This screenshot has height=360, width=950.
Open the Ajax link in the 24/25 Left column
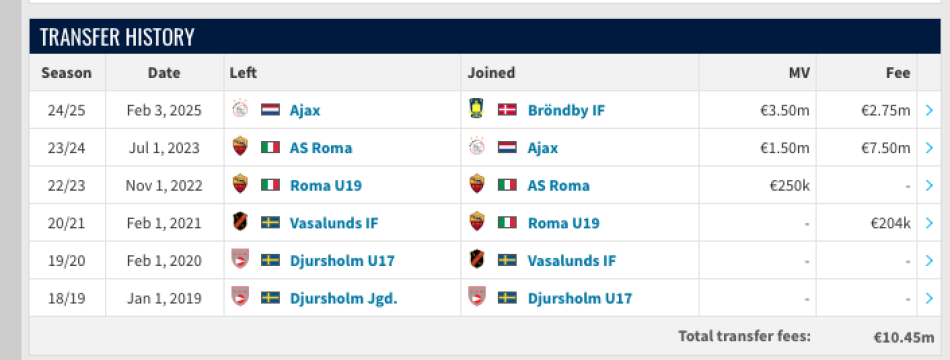(305, 110)
